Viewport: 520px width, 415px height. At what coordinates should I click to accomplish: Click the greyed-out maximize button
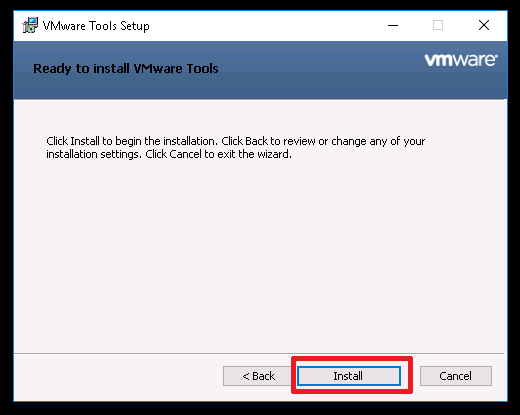[438, 25]
